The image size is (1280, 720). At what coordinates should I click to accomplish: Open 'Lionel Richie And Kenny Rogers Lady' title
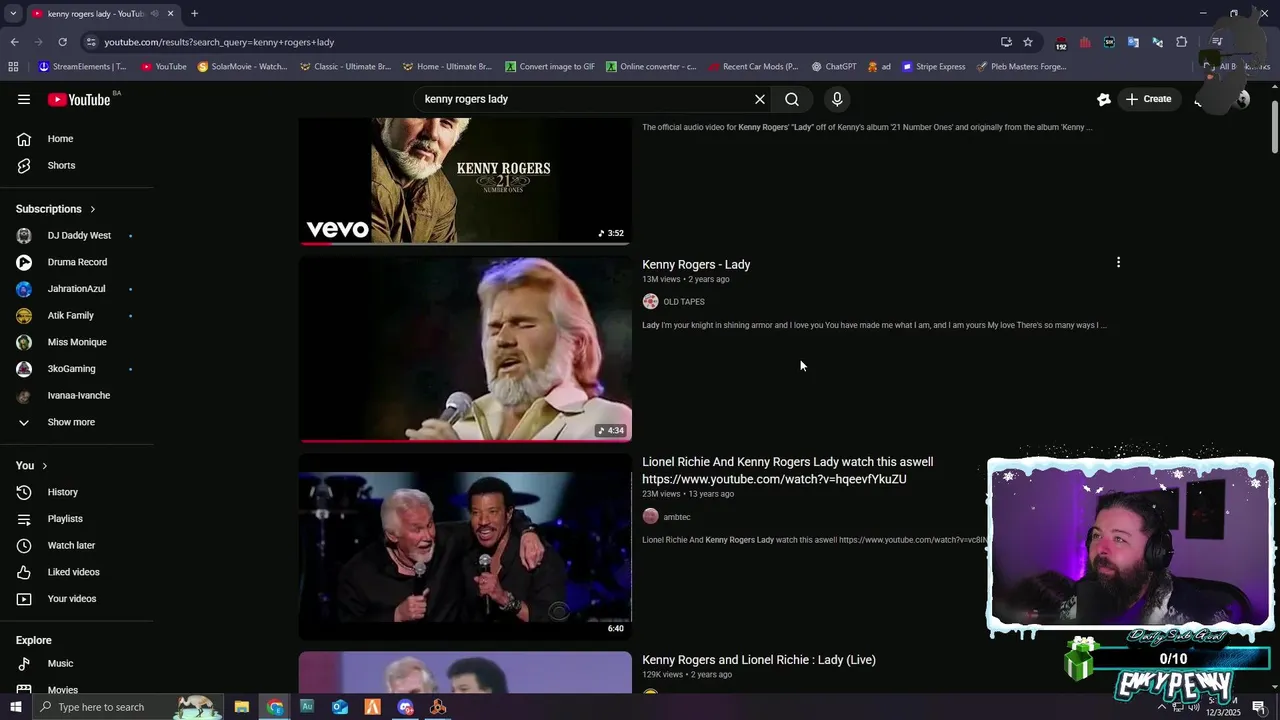[788, 470]
